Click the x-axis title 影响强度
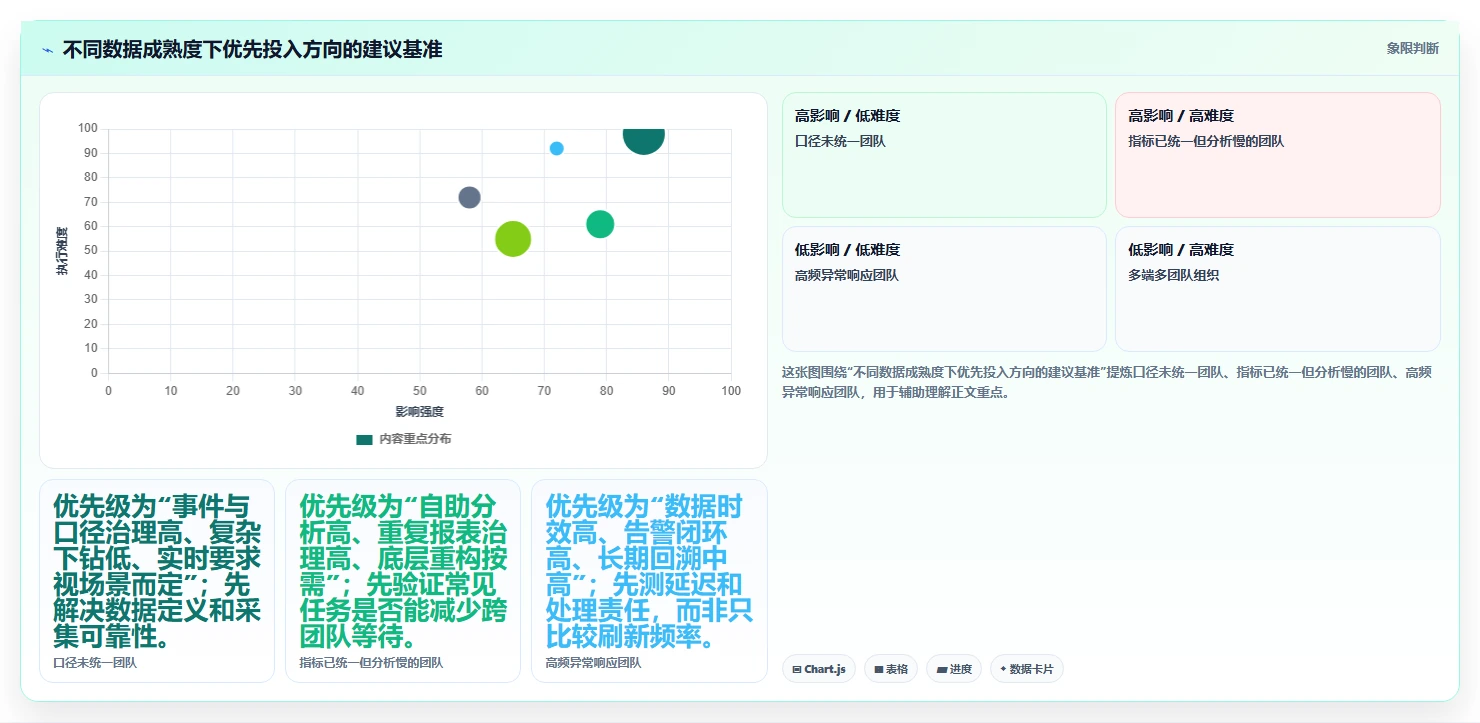This screenshot has height=723, width=1480. pyautogui.click(x=419, y=411)
